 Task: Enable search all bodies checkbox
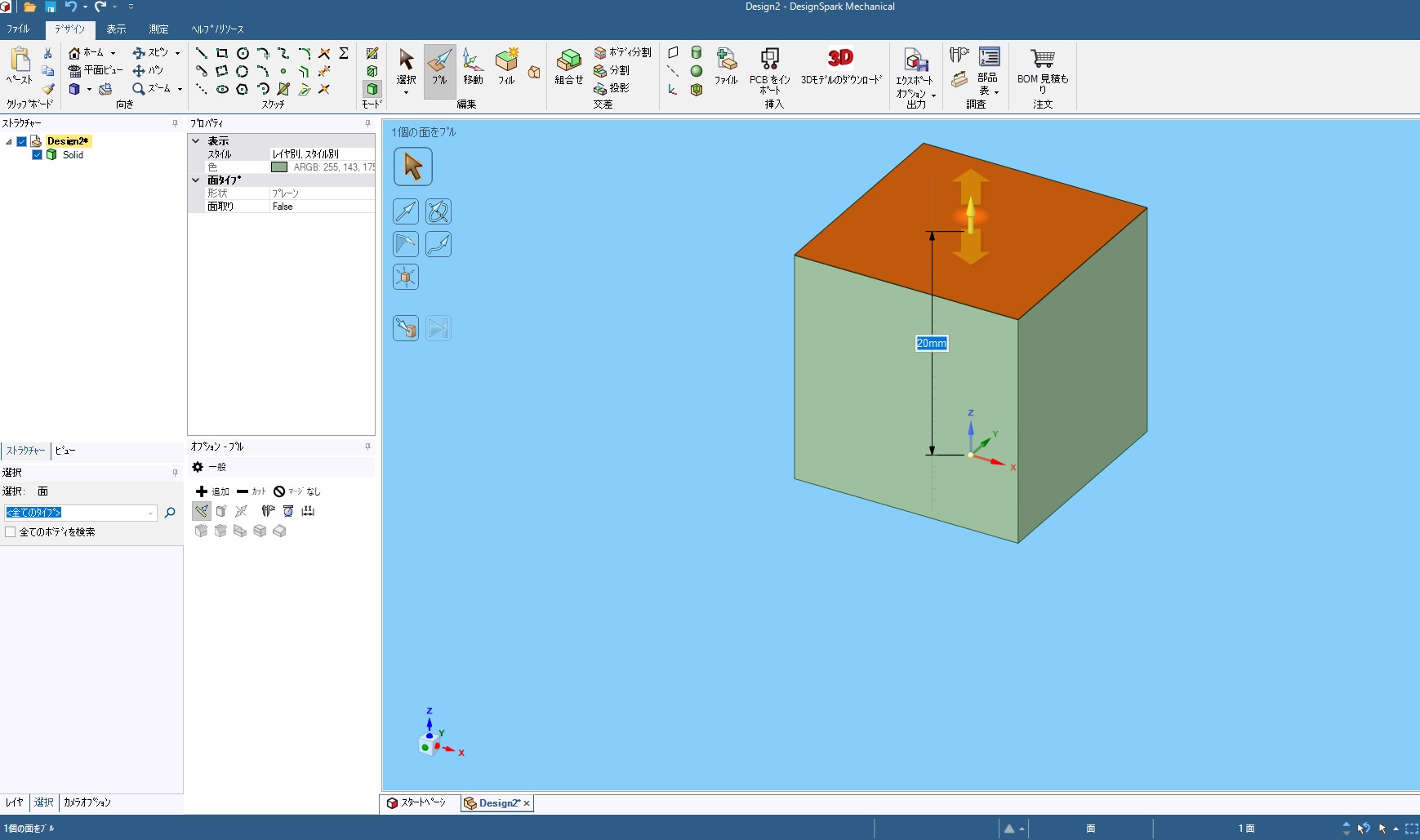[11, 532]
